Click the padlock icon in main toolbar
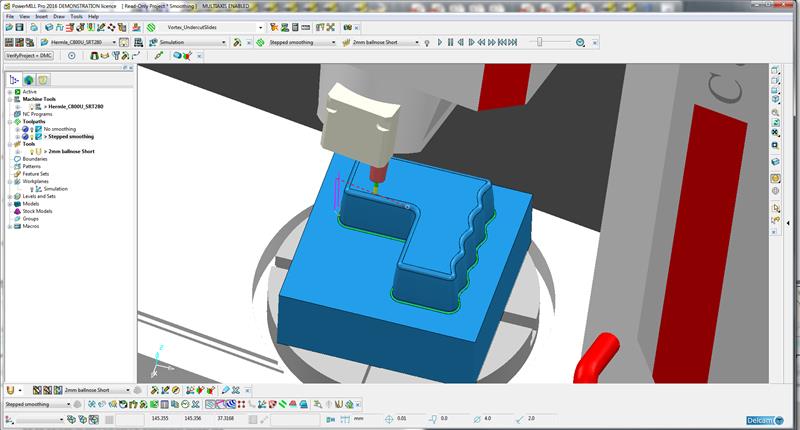 (34, 27)
